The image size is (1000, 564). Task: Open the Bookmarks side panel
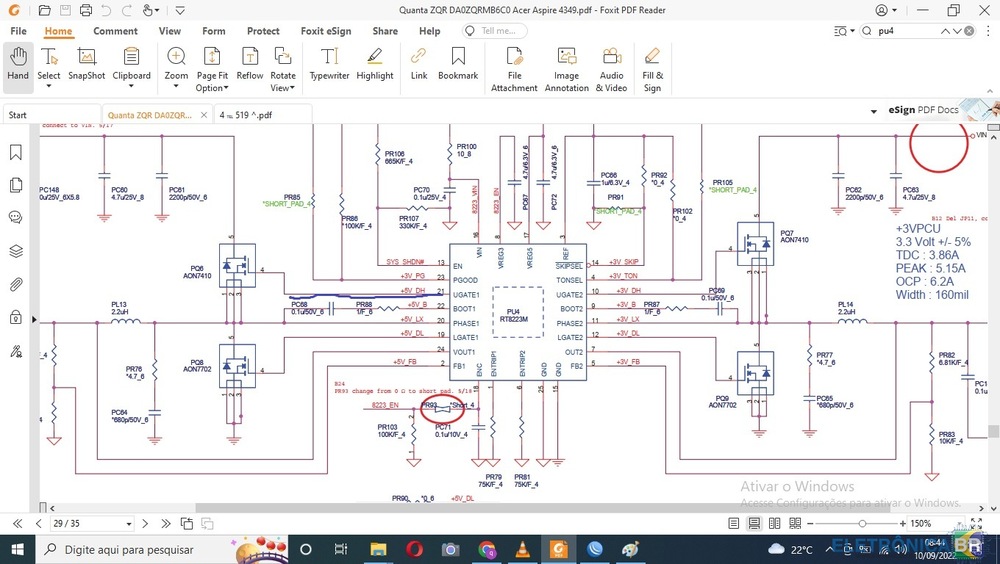tap(16, 153)
